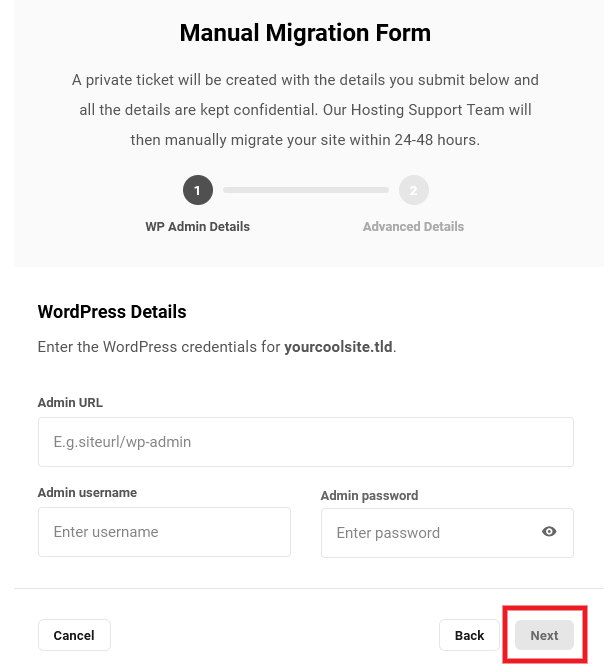Click the progress bar between steps
Screen dimensions: 610x670
coord(305,190)
